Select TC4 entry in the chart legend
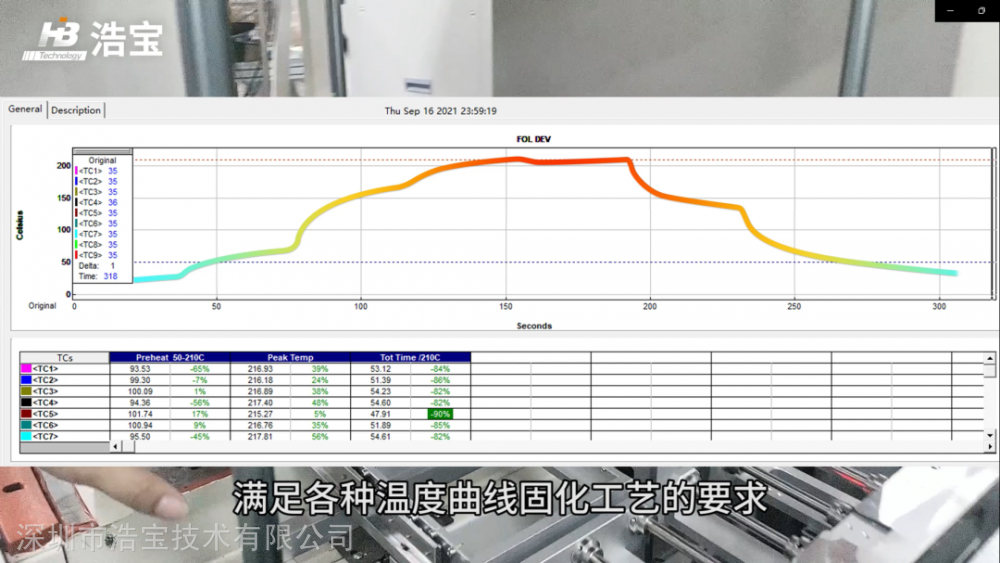Image resolution: width=1000 pixels, height=563 pixels. [96, 202]
